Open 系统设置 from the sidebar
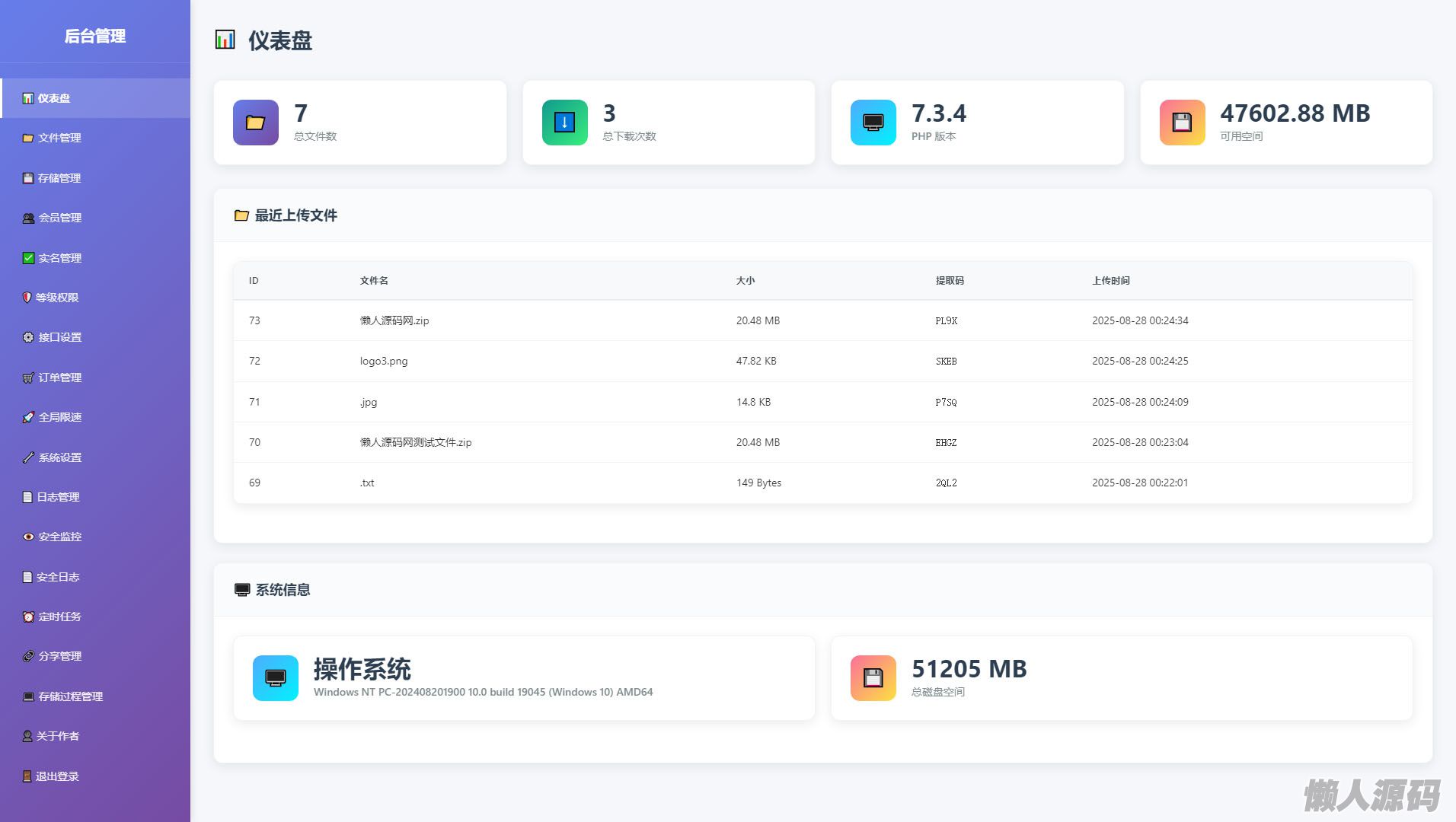Image resolution: width=1456 pixels, height=822 pixels. pyautogui.click(x=59, y=457)
